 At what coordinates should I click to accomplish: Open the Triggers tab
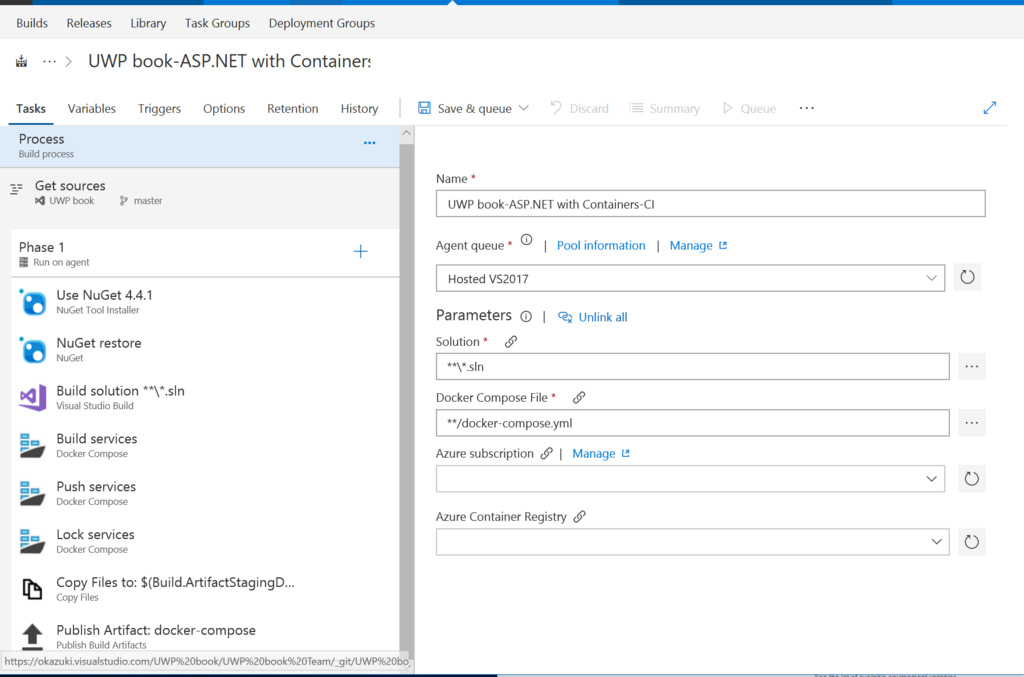159,109
